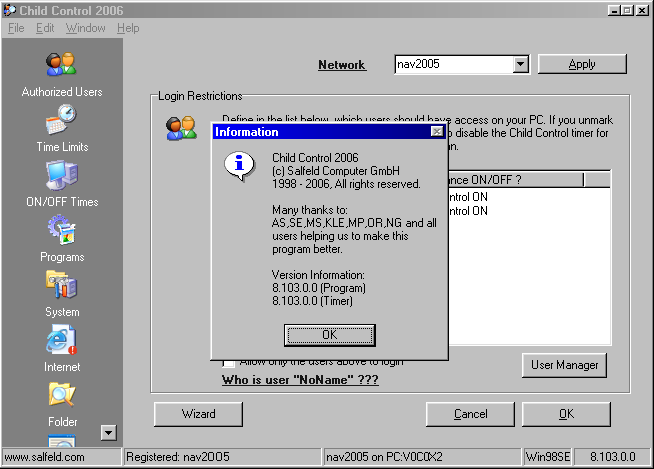The width and height of the screenshot is (654, 469).
Task: Open the Folder sidebar icon
Action: 61,395
